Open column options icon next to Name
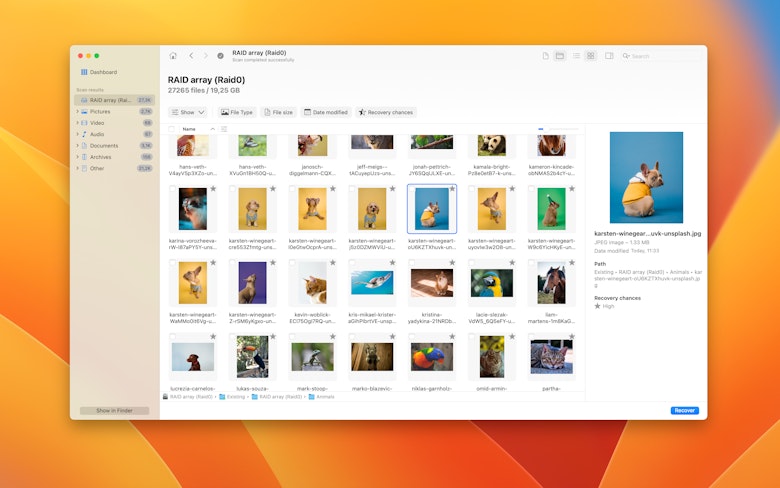 pos(224,129)
